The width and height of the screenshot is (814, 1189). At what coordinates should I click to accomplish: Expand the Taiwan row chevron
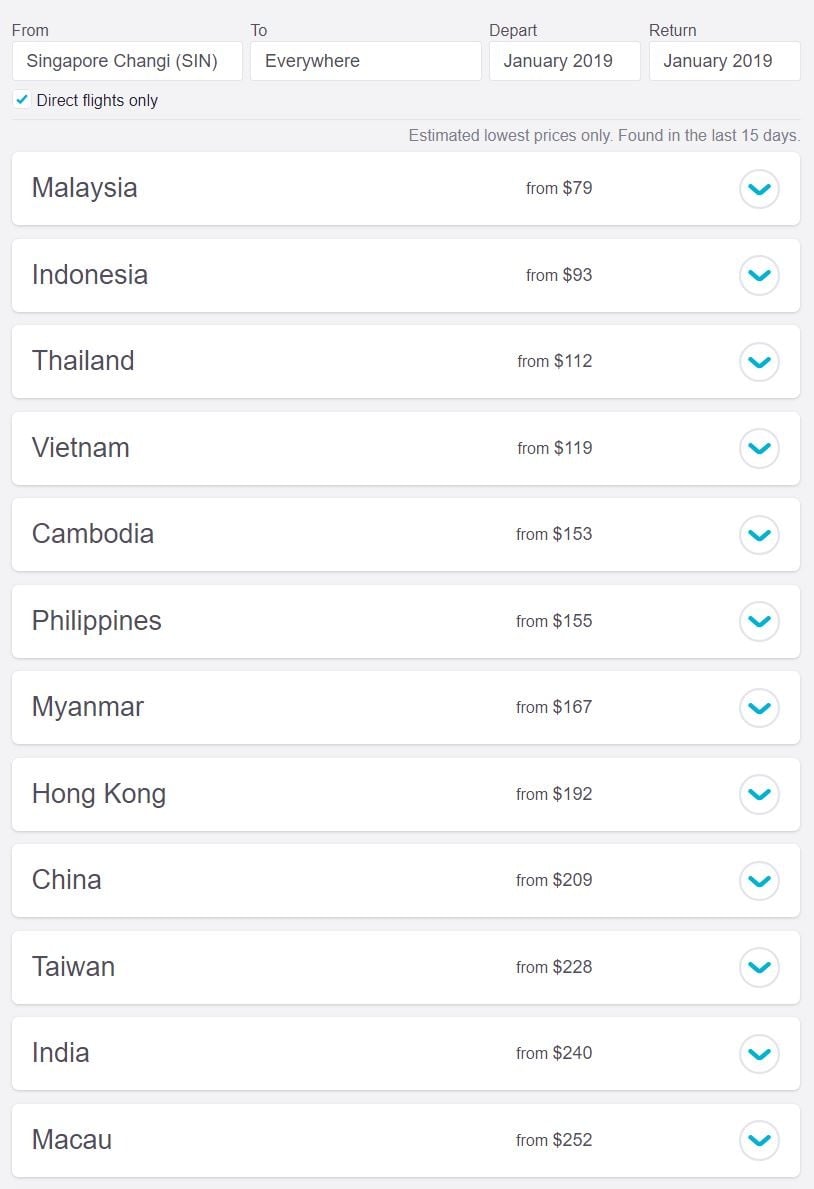[759, 967]
